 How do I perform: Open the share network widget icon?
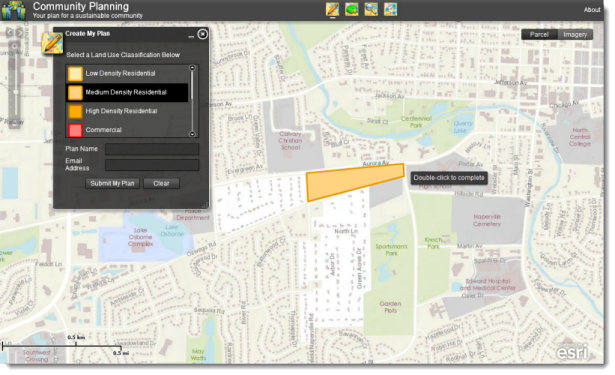coord(390,9)
